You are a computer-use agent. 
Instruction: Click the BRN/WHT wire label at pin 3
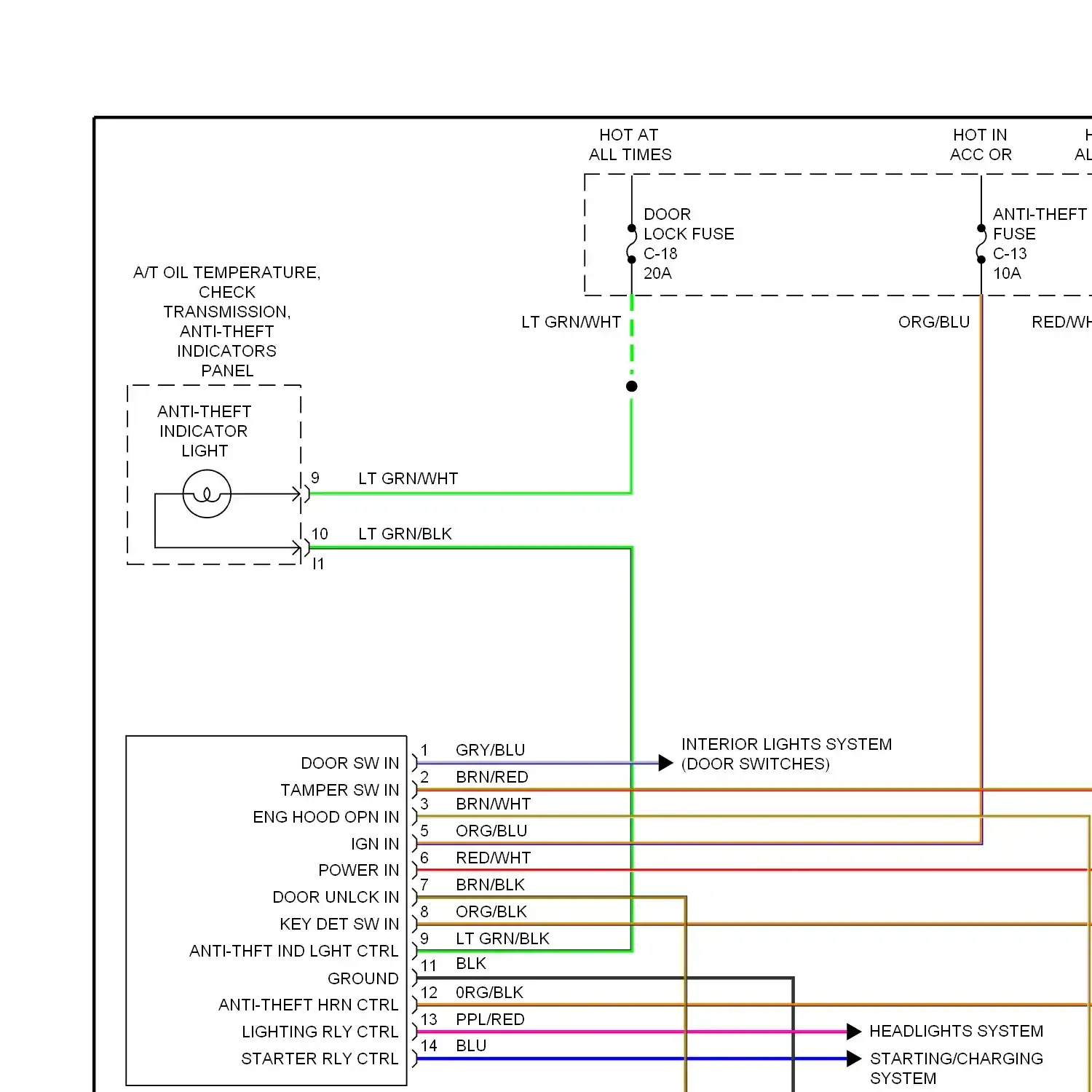(494, 804)
